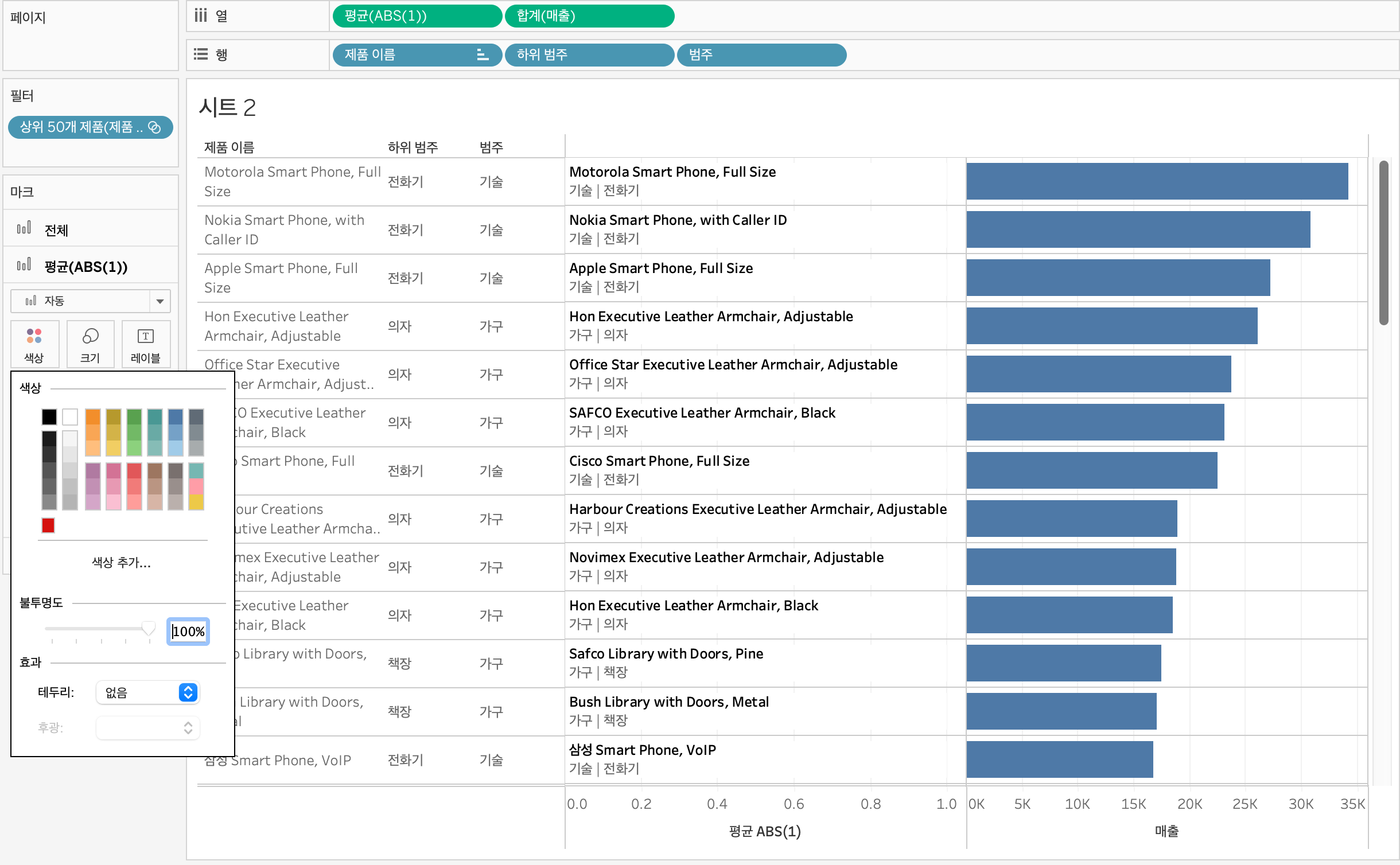Pick the dark slate gray color swatch
This screenshot has height=865, width=1400.
pyautogui.click(x=196, y=417)
